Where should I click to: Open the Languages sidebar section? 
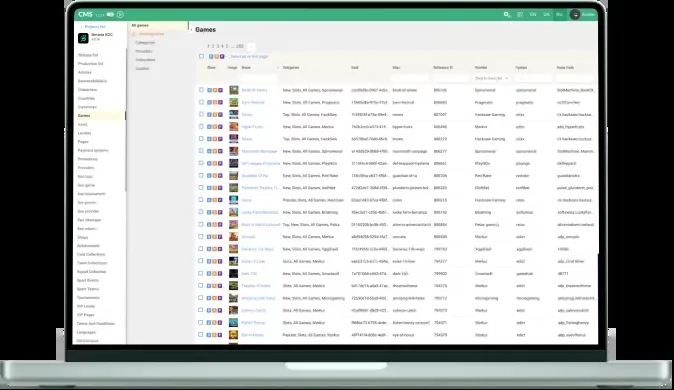click(x=86, y=332)
